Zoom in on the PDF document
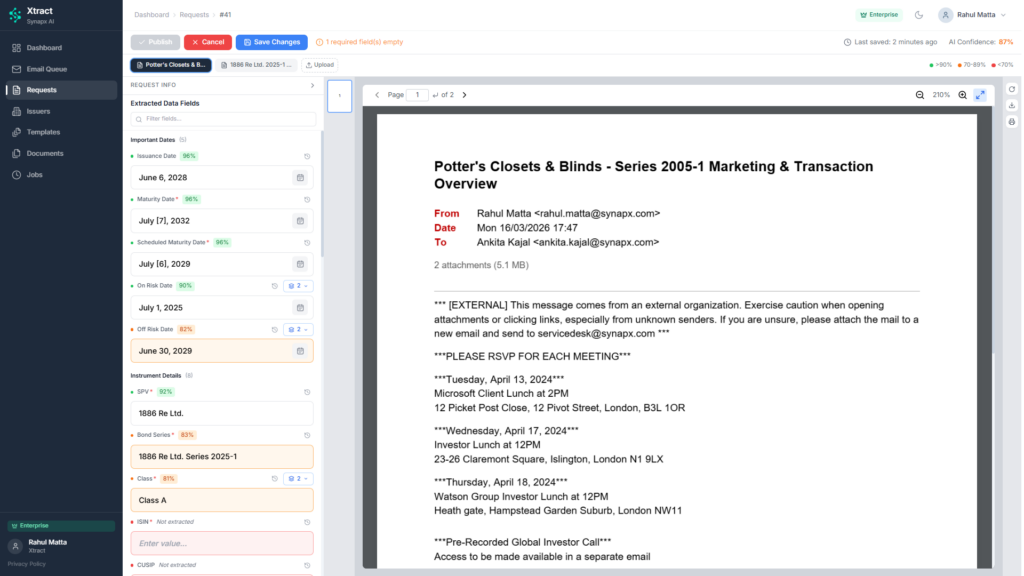The width and height of the screenshot is (1024, 576). click(962, 94)
